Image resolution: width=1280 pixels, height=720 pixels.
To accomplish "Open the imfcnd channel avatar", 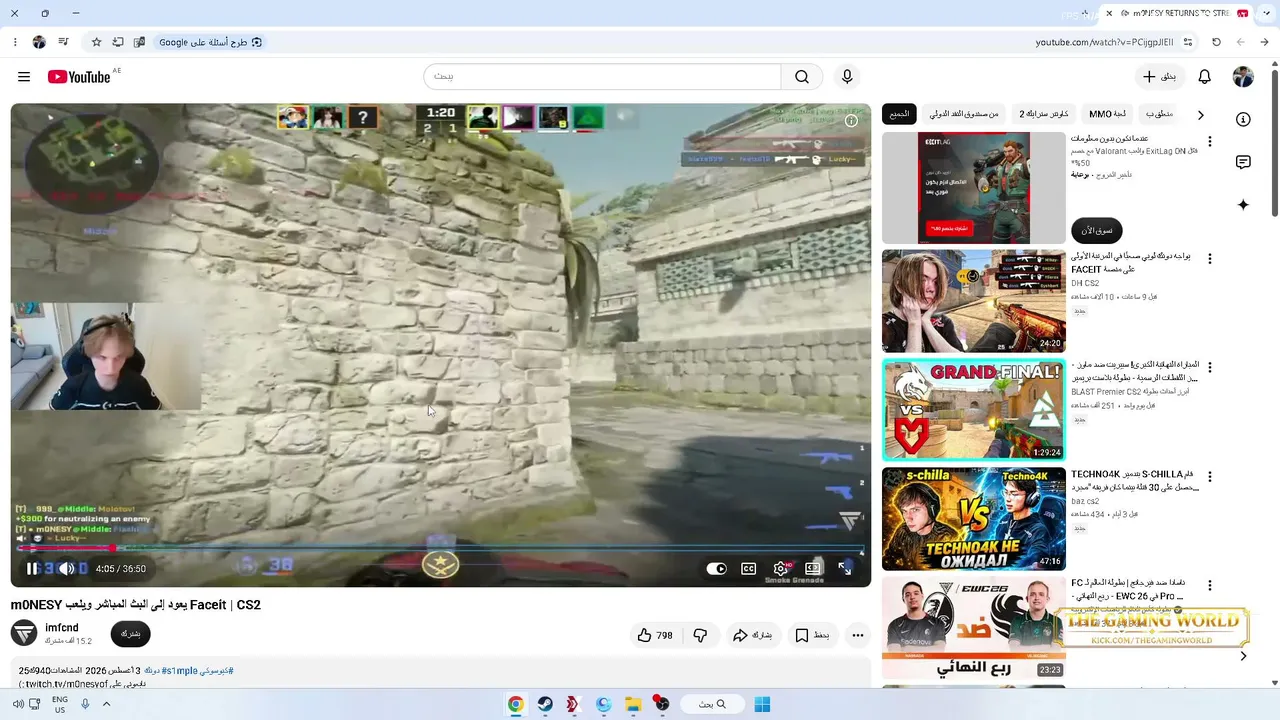I will click(24, 633).
